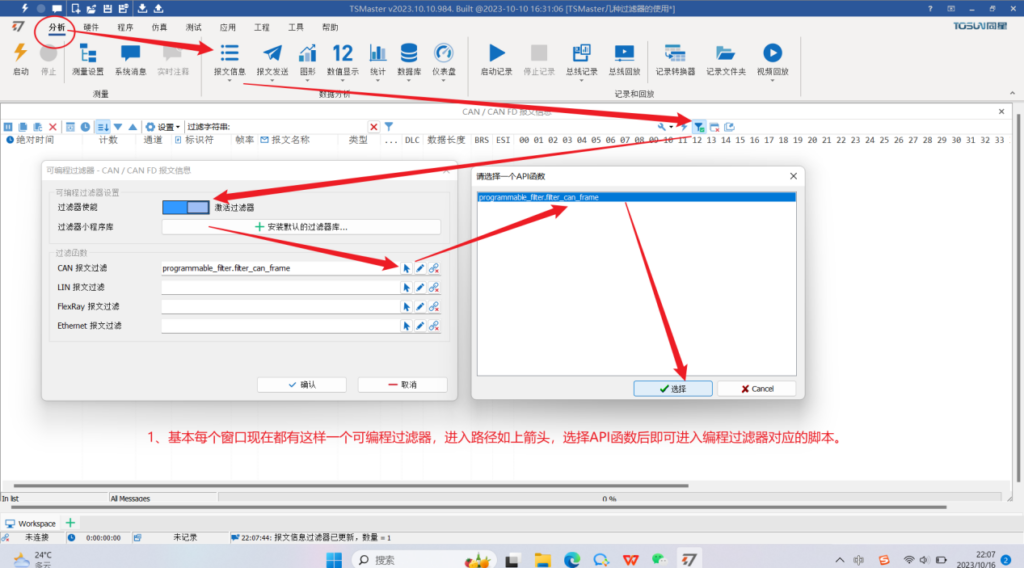The height and width of the screenshot is (568, 1024).
Task: Click 安装默认的过滤器库 button
Action: [301, 227]
